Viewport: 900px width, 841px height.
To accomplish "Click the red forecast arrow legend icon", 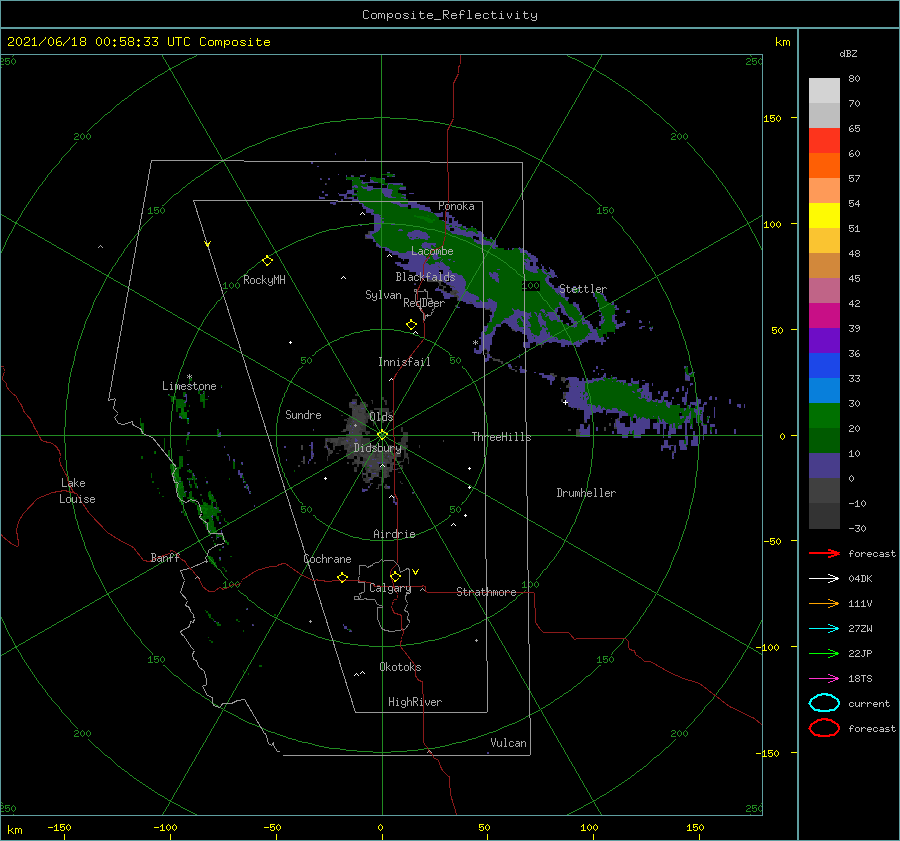I will tap(824, 553).
